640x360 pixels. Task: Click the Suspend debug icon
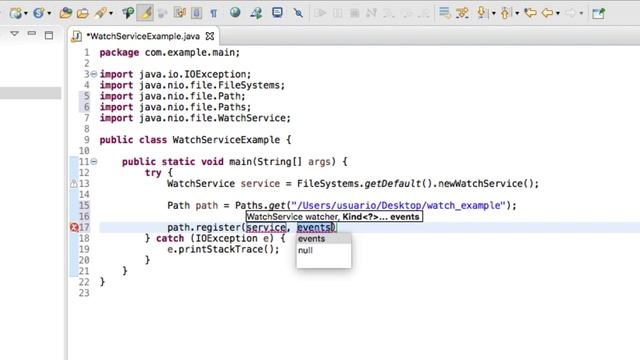338,13
